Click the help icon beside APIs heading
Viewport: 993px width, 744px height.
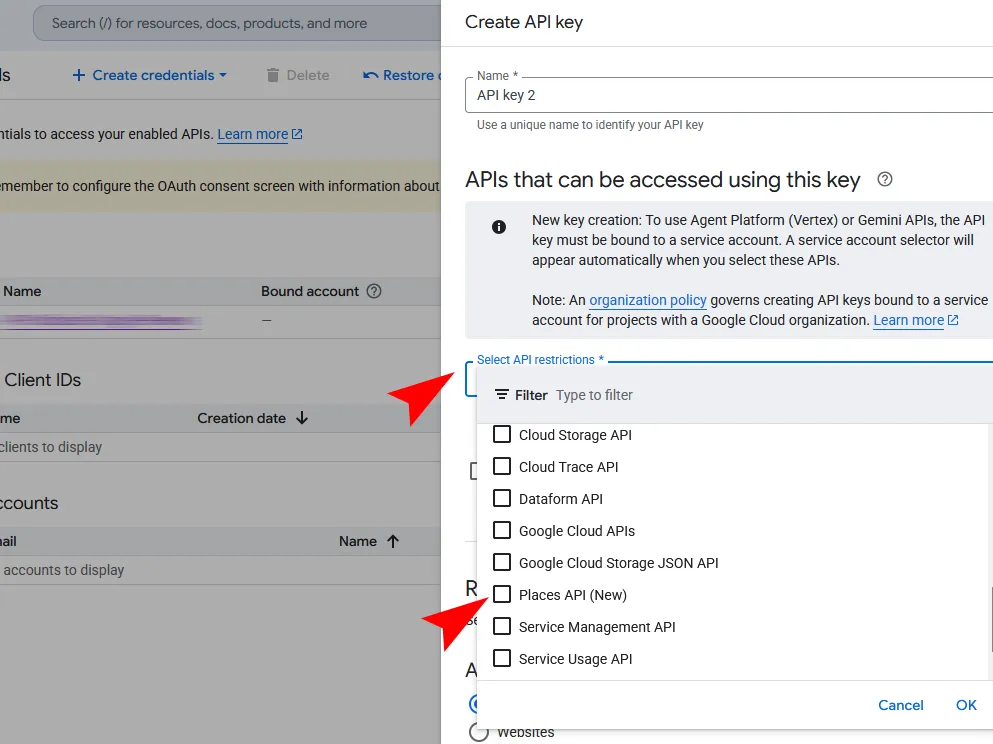pyautogui.click(x=885, y=180)
